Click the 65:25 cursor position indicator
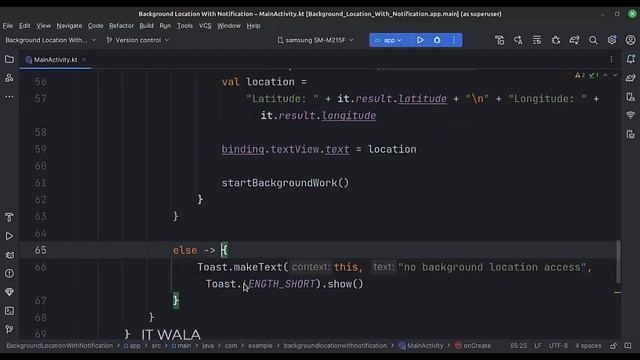Image resolution: width=640 pixels, height=360 pixels. click(518, 346)
